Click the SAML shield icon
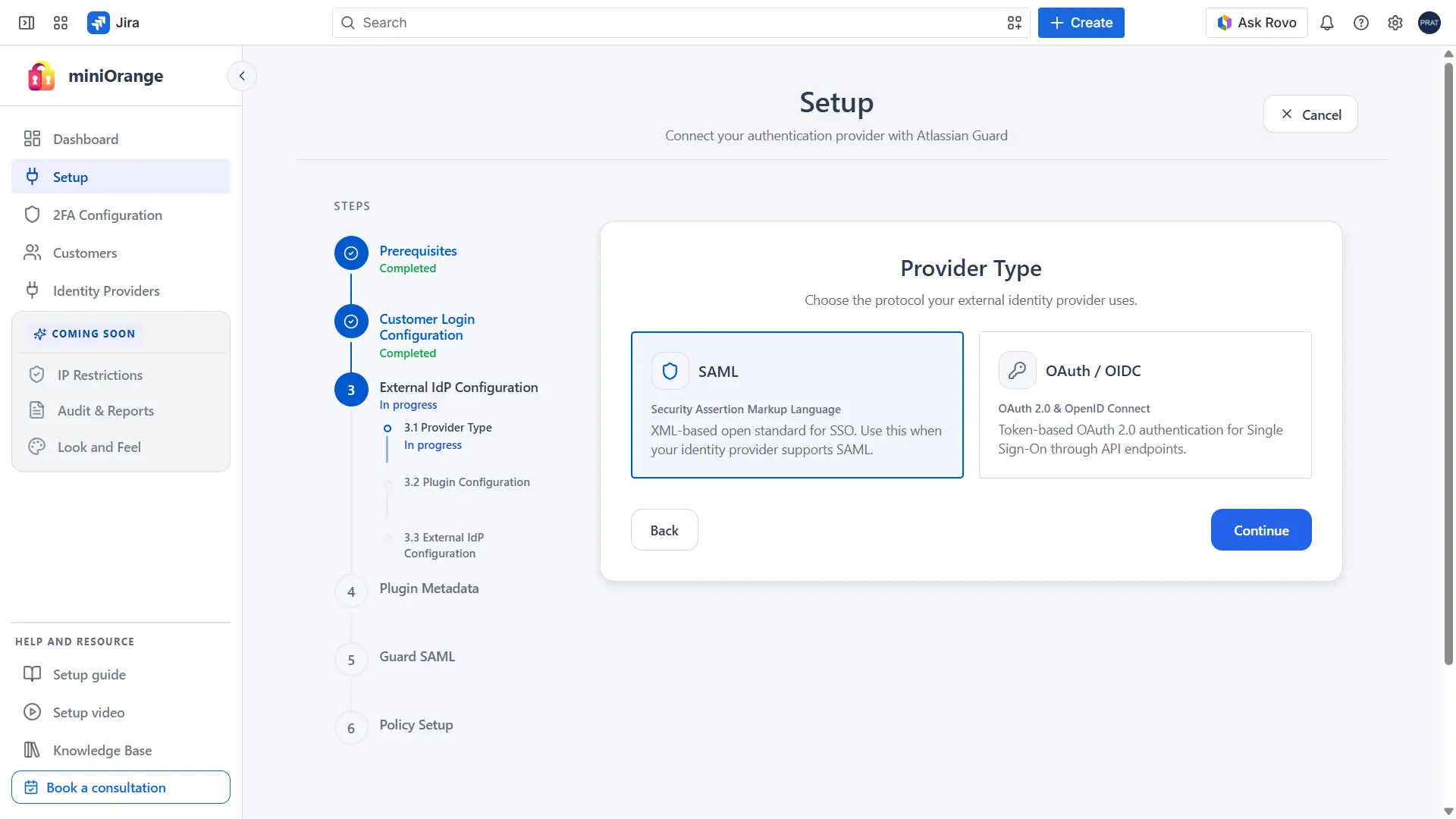The height and width of the screenshot is (819, 1456). [670, 372]
